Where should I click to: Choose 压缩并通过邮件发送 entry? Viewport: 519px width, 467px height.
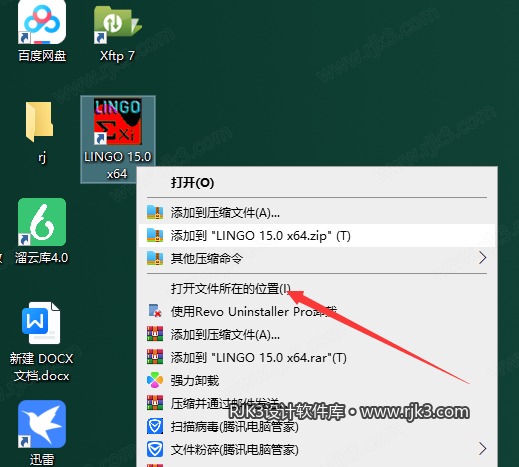tap(317, 403)
